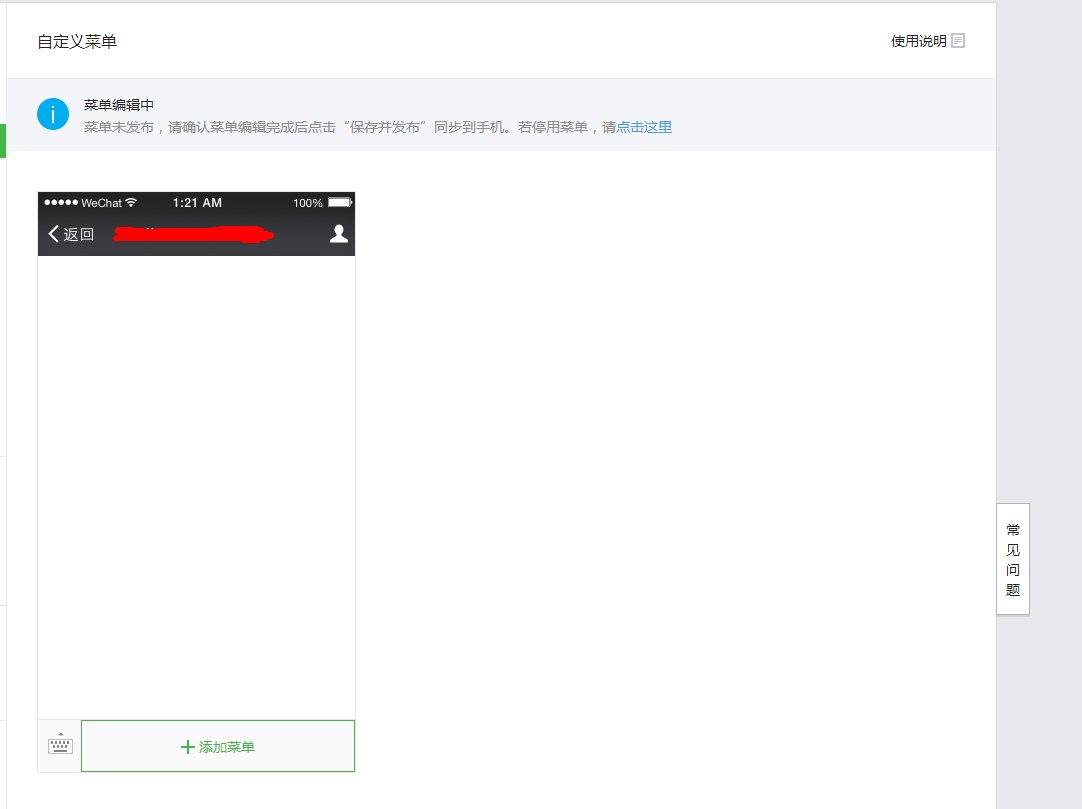The width and height of the screenshot is (1082, 809).
Task: Tap the contact person icon in the phone preview
Action: (x=338, y=233)
